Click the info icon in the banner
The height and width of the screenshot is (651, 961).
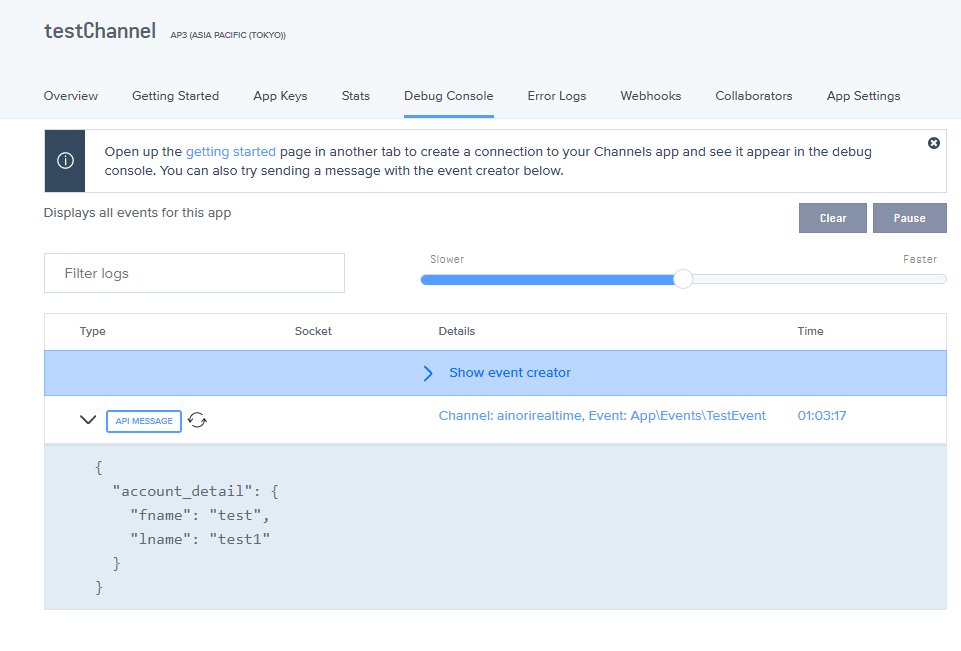(x=65, y=161)
